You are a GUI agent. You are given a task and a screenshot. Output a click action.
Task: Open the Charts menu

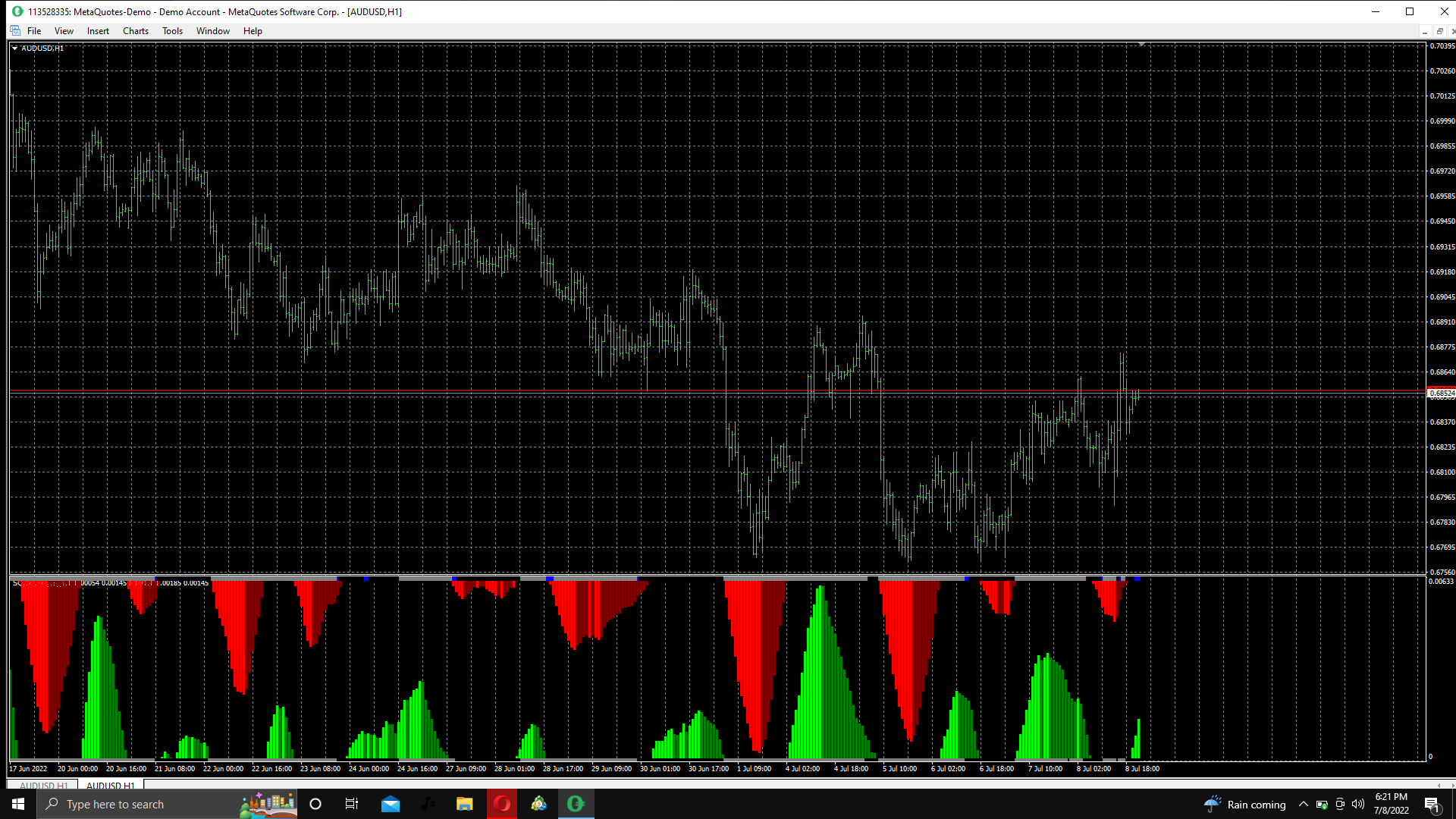(136, 31)
